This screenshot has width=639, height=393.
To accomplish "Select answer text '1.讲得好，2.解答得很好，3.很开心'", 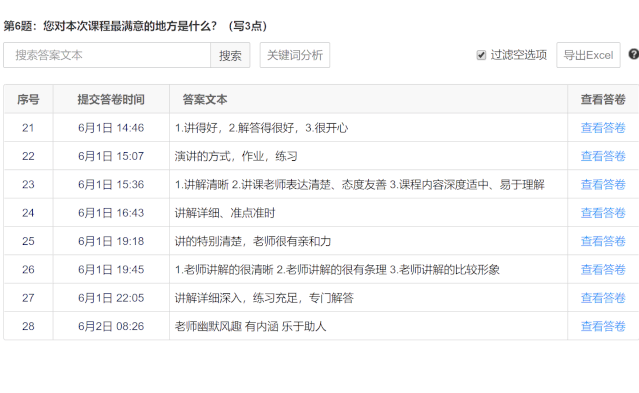I will click(261, 128).
